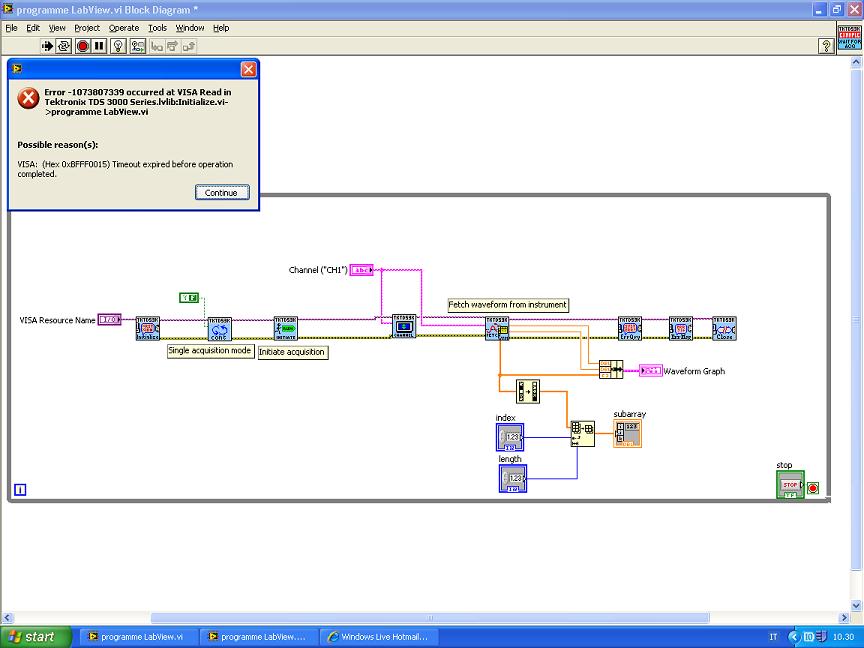The image size is (864, 648).
Task: Click the Step Into toolbar icon
Action: click(157, 47)
